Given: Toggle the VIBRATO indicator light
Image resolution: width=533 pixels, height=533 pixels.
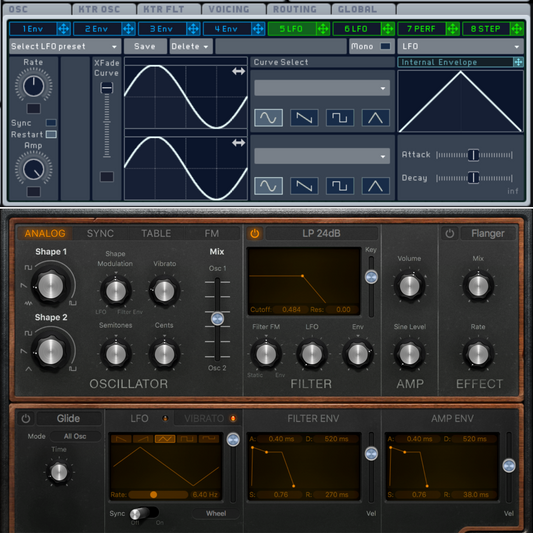Looking at the screenshot, I should pos(233,418).
